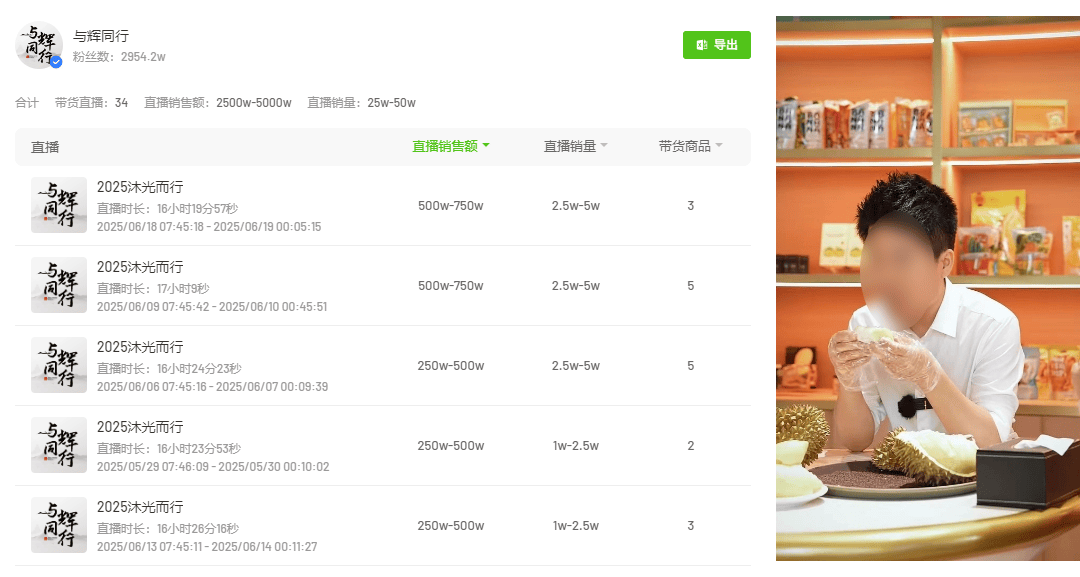The height and width of the screenshot is (577, 1080).
Task: Open thumbnail of the 2025/06/06 livestream
Action: 59,365
